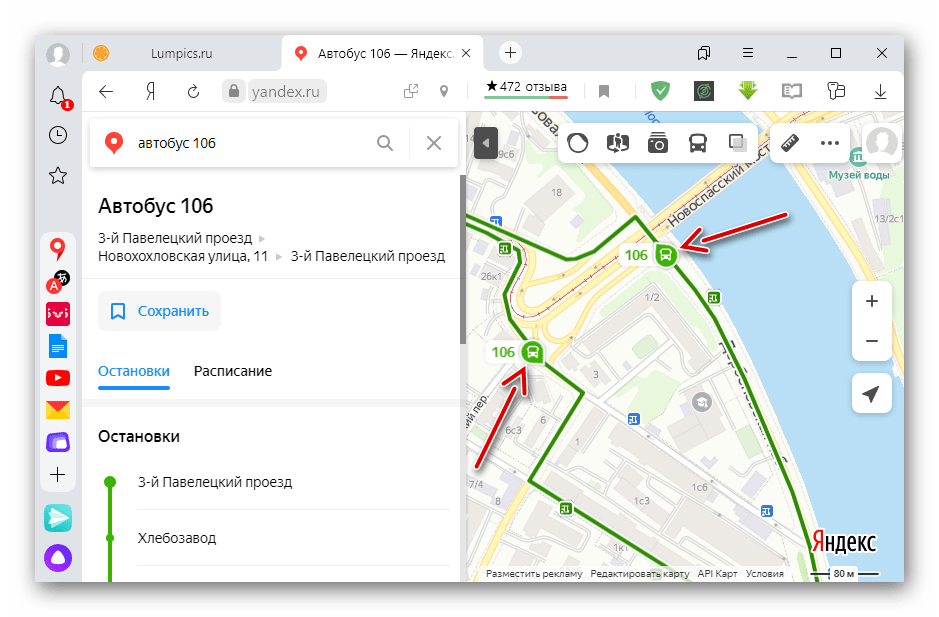This screenshot has width=939, height=617.
Task: Select the ruler distance tool
Action: pos(790,143)
